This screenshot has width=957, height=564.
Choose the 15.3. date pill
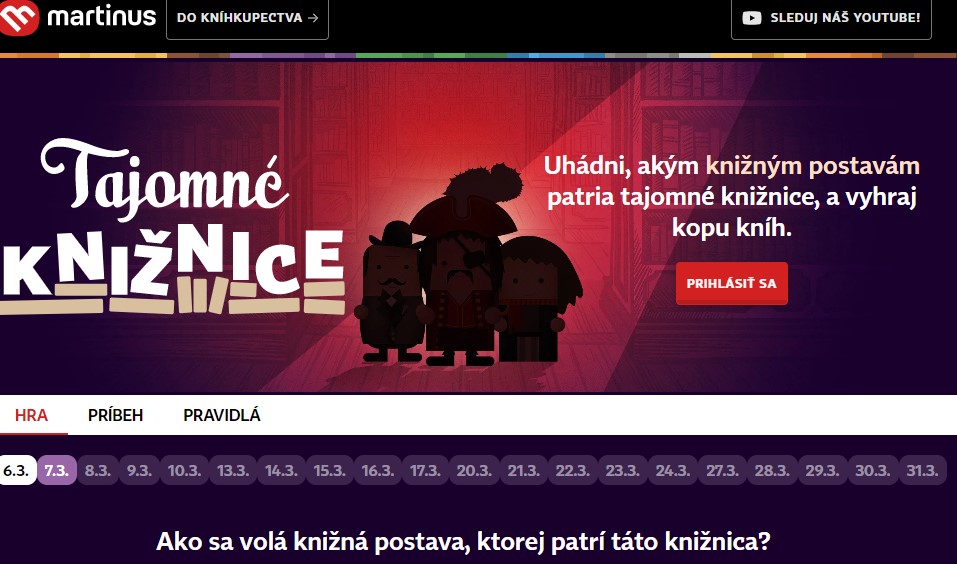point(330,470)
